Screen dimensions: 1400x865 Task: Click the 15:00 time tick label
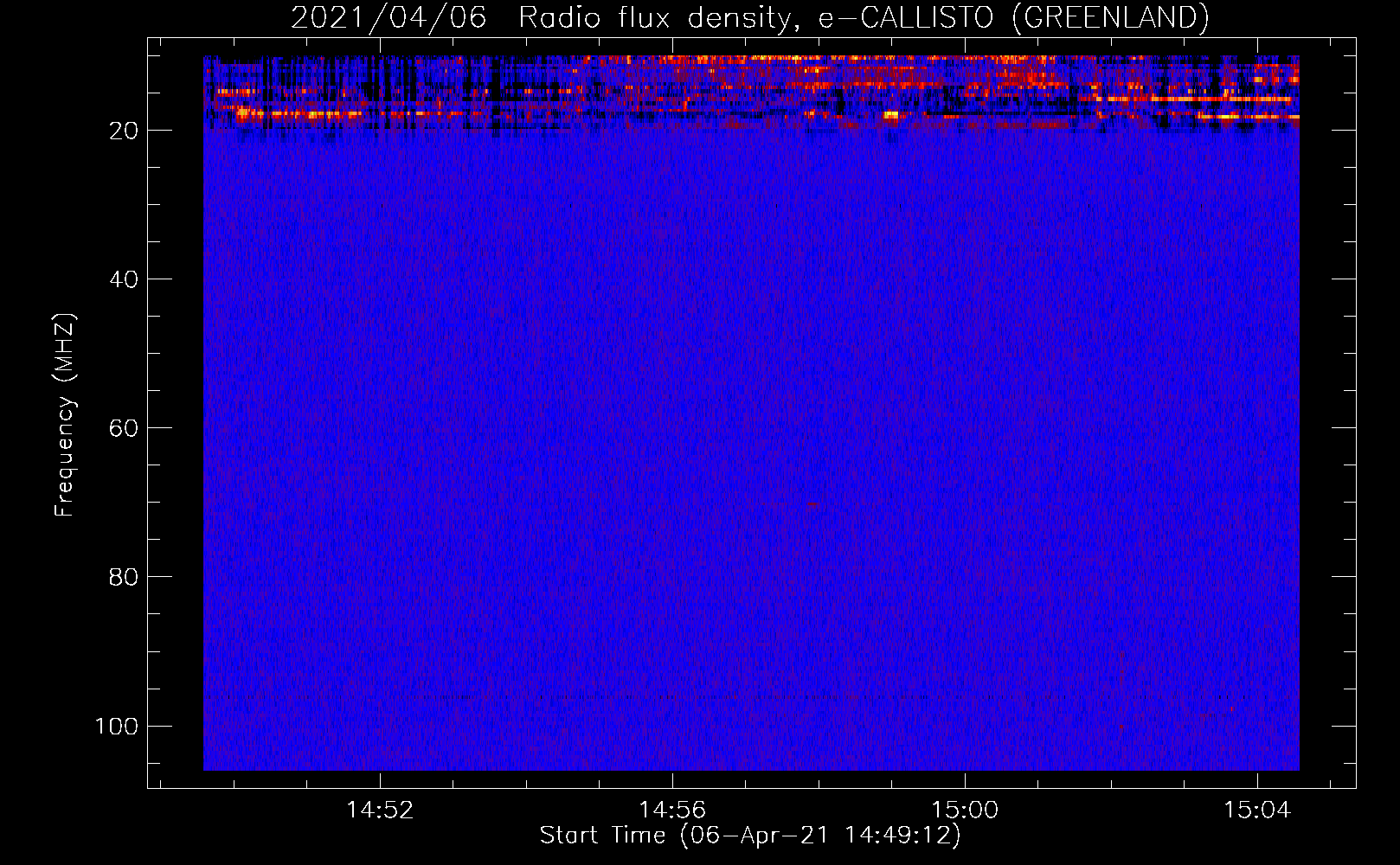(965, 811)
